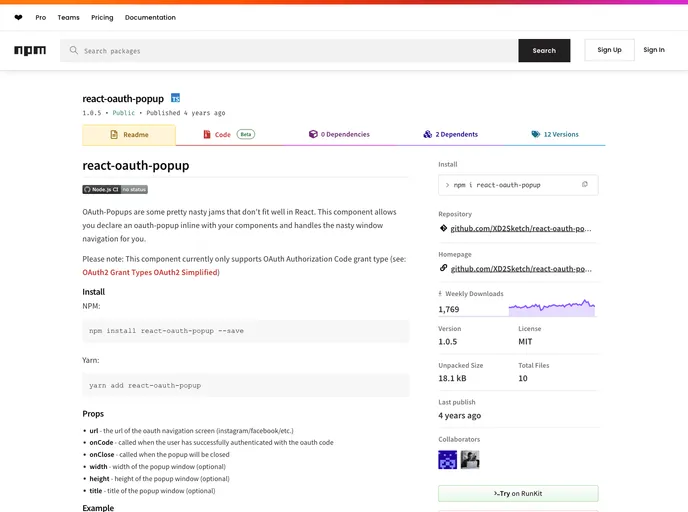View the 12 Versions tab
688x512 pixels.
[555, 134]
